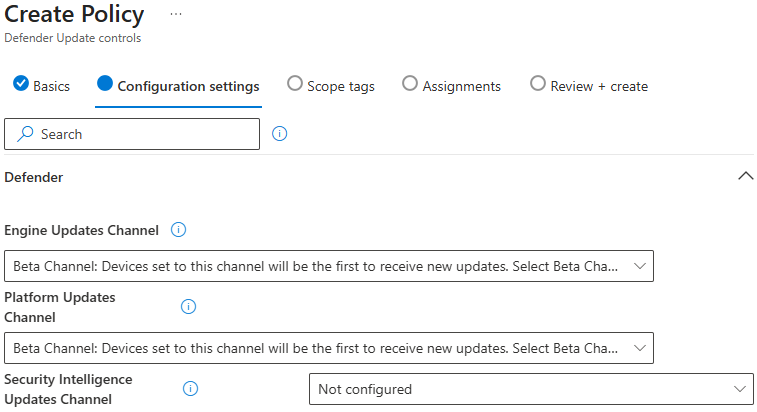The height and width of the screenshot is (412, 757).
Task: Click the info icon next to Search box
Action: pos(280,133)
